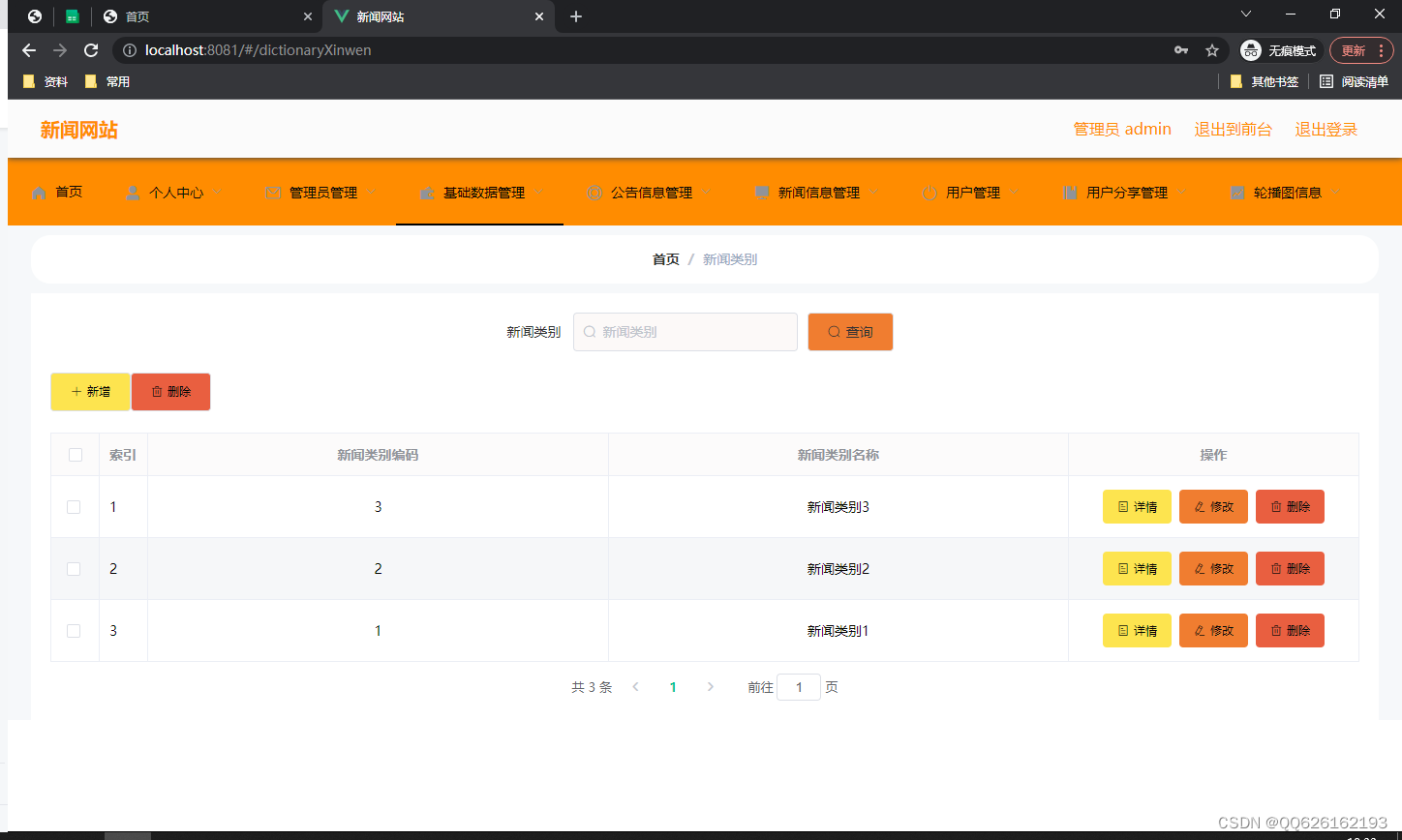Expand the 轮播图信息 menu arrow
Image resolution: width=1402 pixels, height=840 pixels.
(1336, 192)
